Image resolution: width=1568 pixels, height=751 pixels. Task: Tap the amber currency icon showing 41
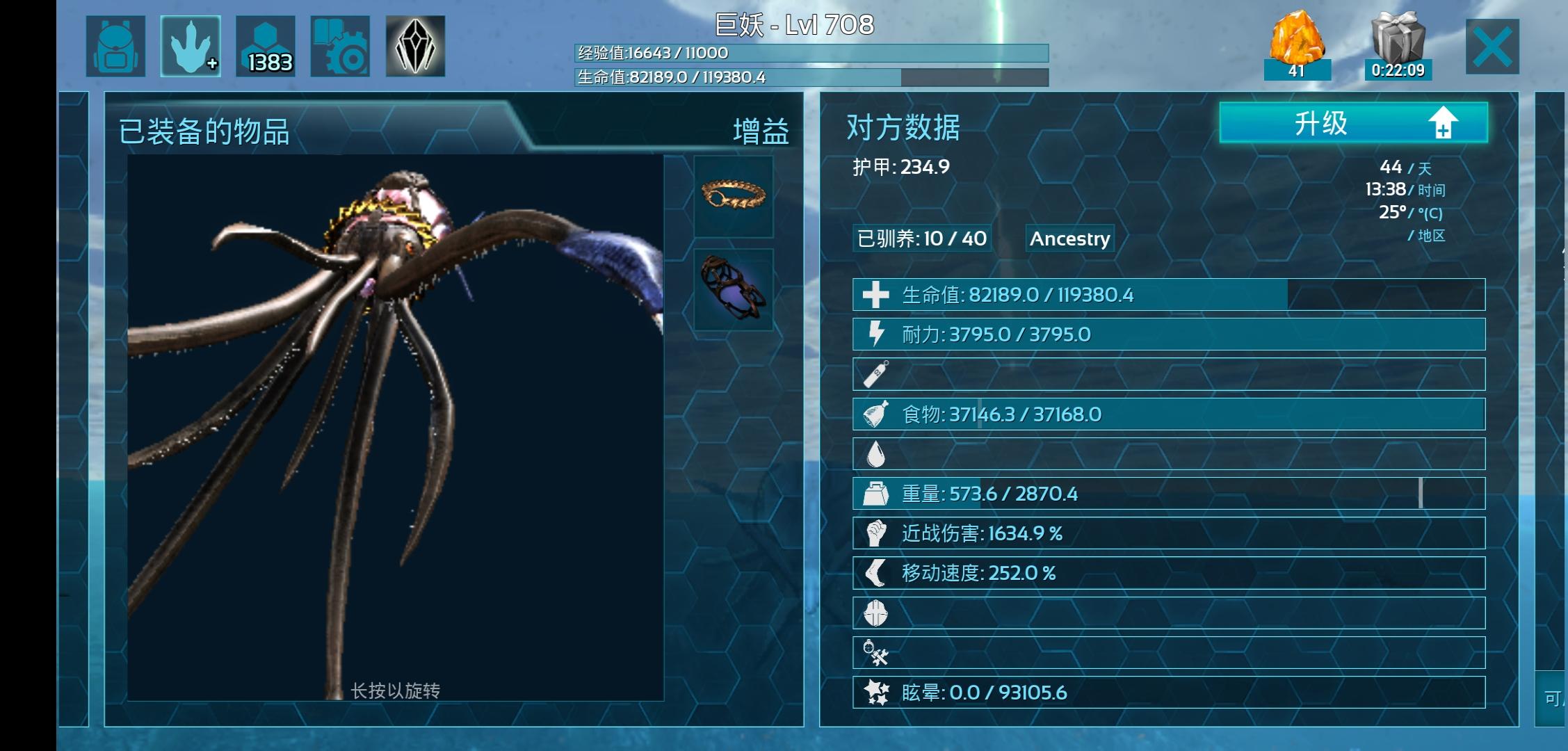pos(1297,46)
